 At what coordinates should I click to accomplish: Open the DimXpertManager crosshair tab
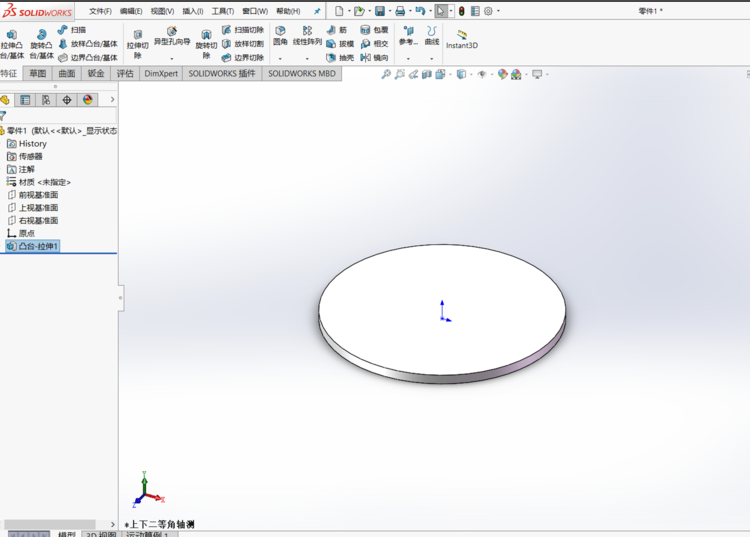tap(67, 100)
